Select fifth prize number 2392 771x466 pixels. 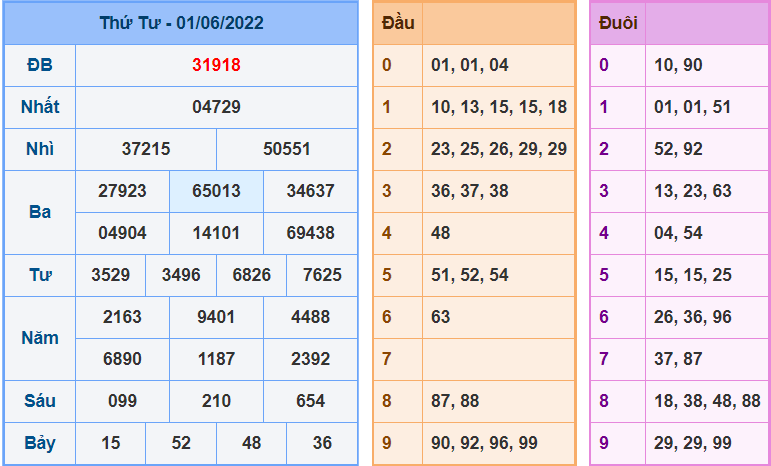[310, 359]
